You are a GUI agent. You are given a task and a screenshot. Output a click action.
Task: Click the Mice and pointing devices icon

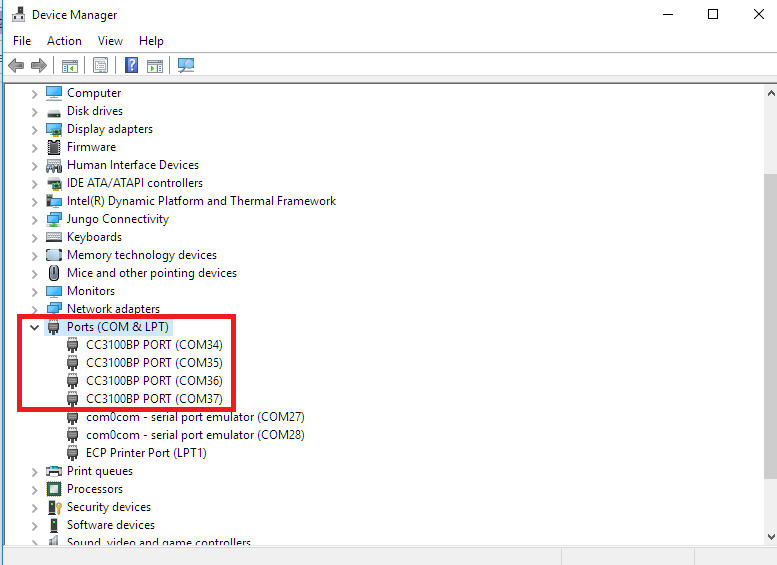coord(54,273)
